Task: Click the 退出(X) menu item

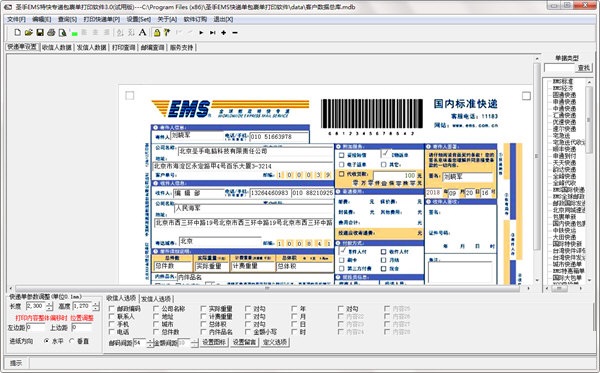Action: [x=223, y=19]
